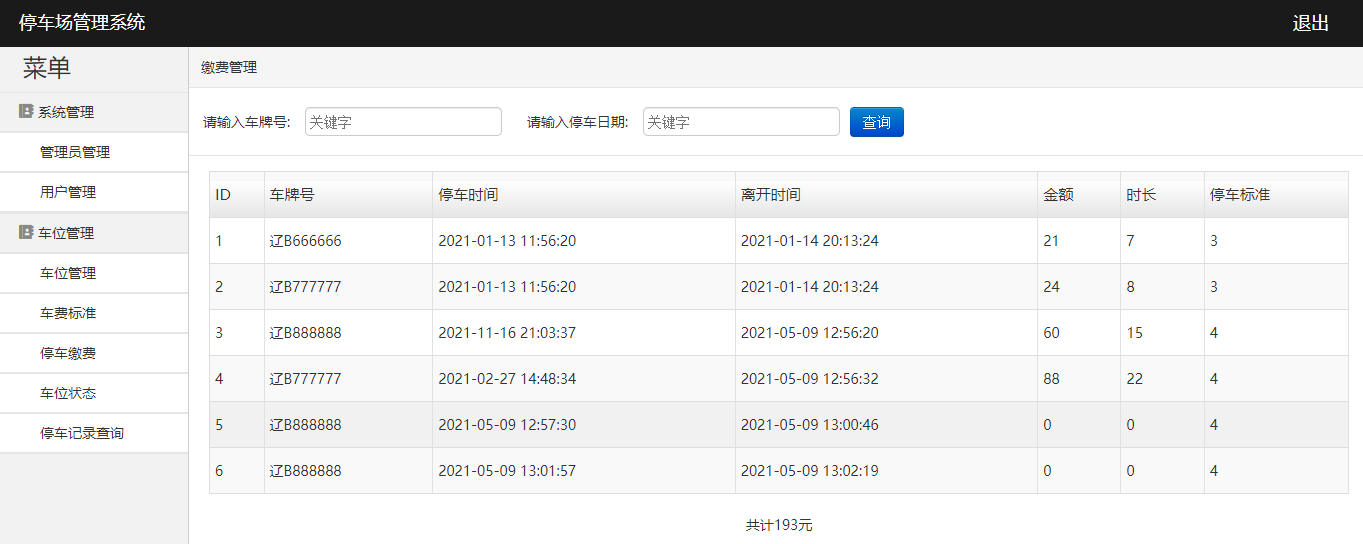
Task: Click leave time 2021-05-09 13:02:19
Action: (x=810, y=471)
